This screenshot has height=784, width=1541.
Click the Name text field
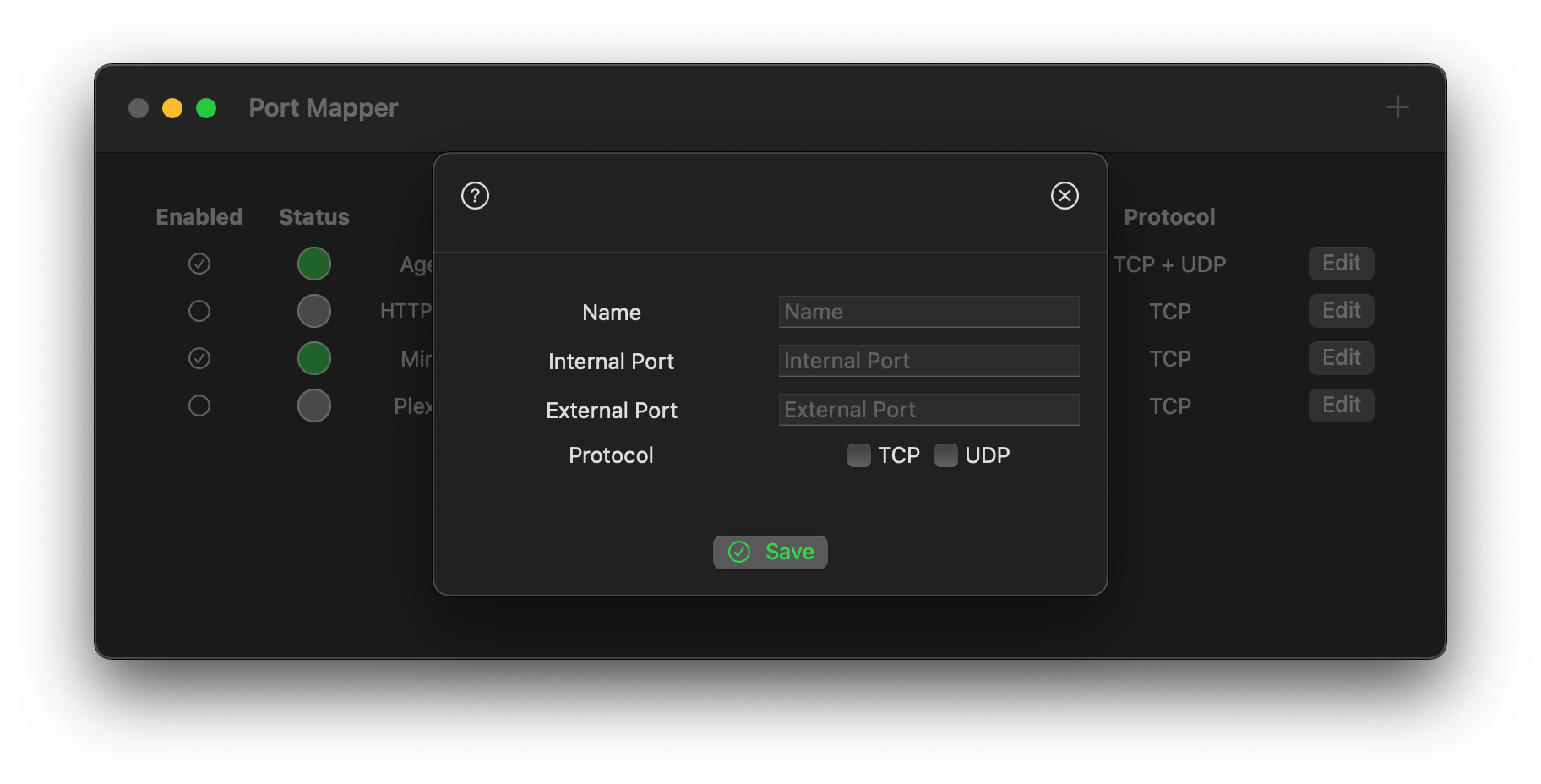pos(928,312)
